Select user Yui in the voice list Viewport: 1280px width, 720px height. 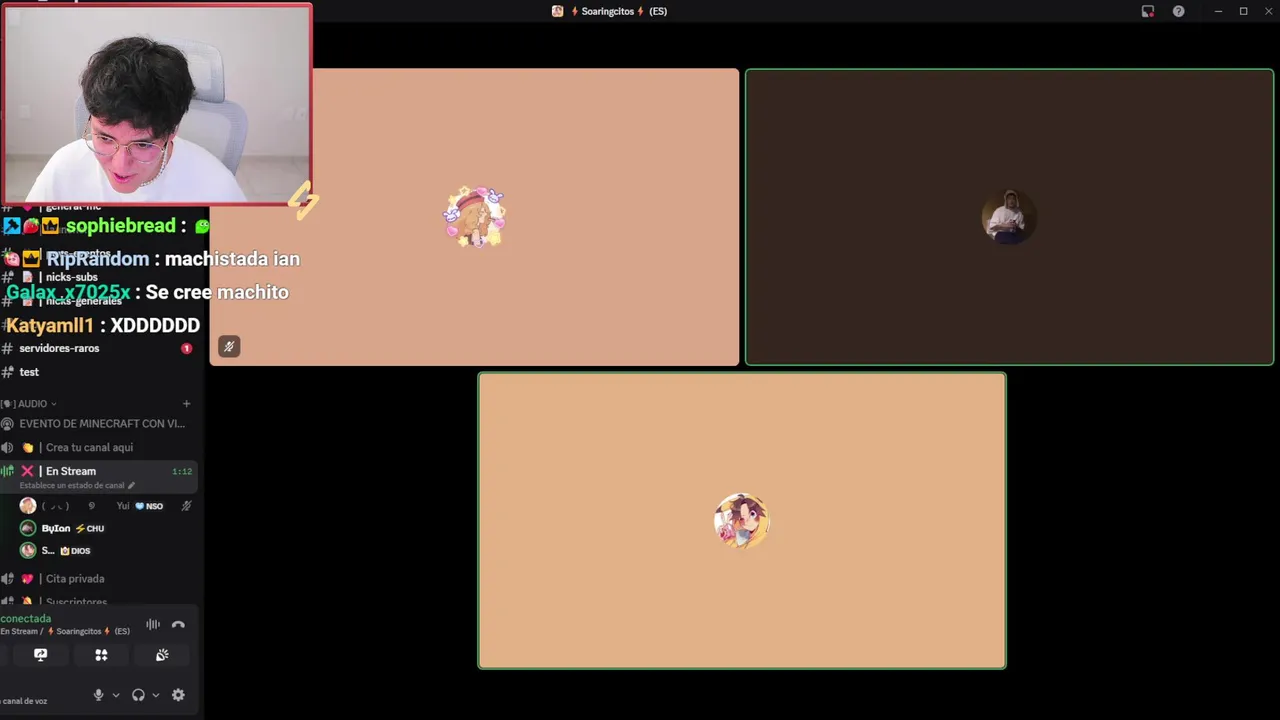point(105,506)
